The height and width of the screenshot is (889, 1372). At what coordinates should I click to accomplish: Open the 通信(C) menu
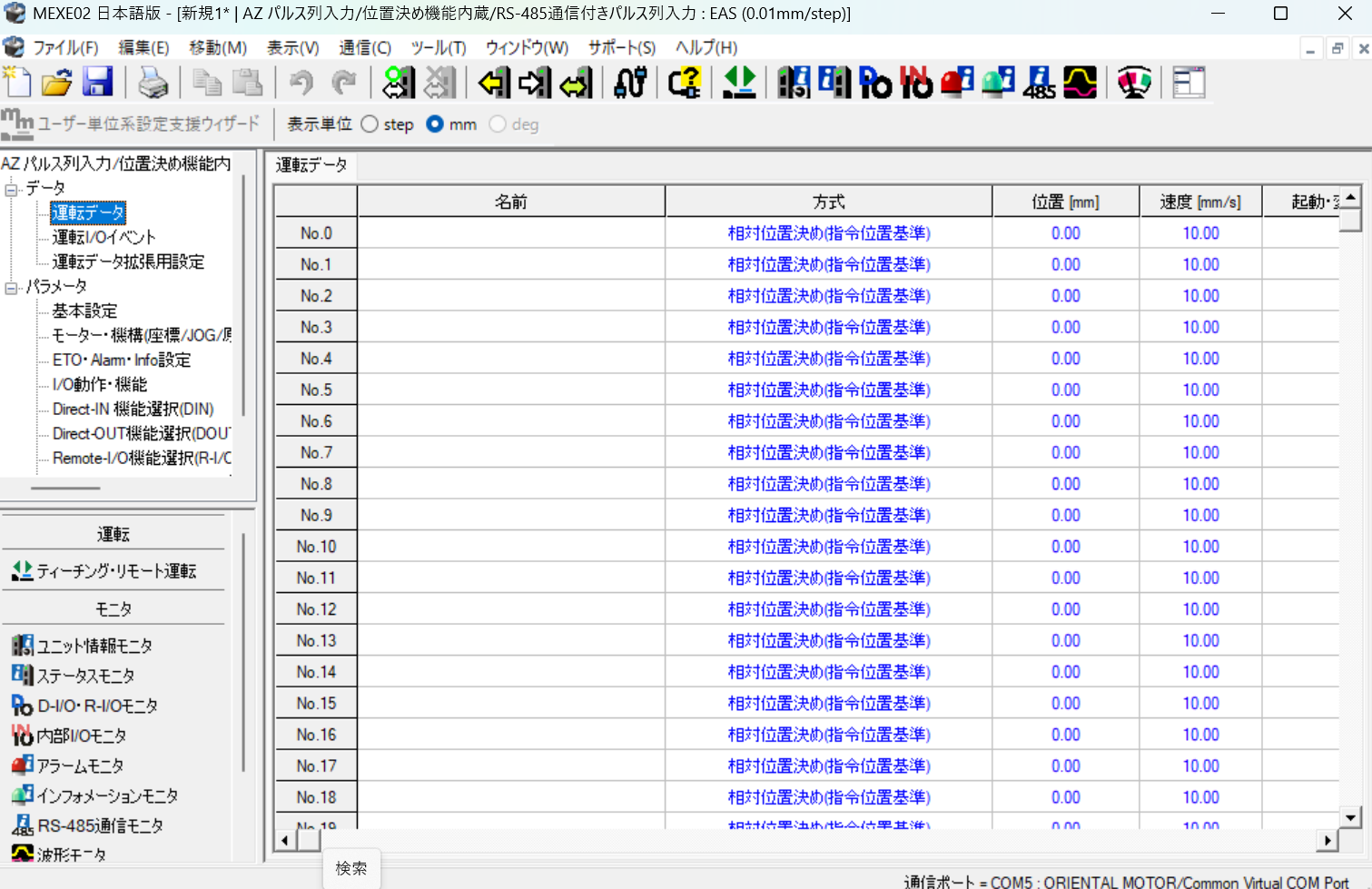[x=365, y=48]
